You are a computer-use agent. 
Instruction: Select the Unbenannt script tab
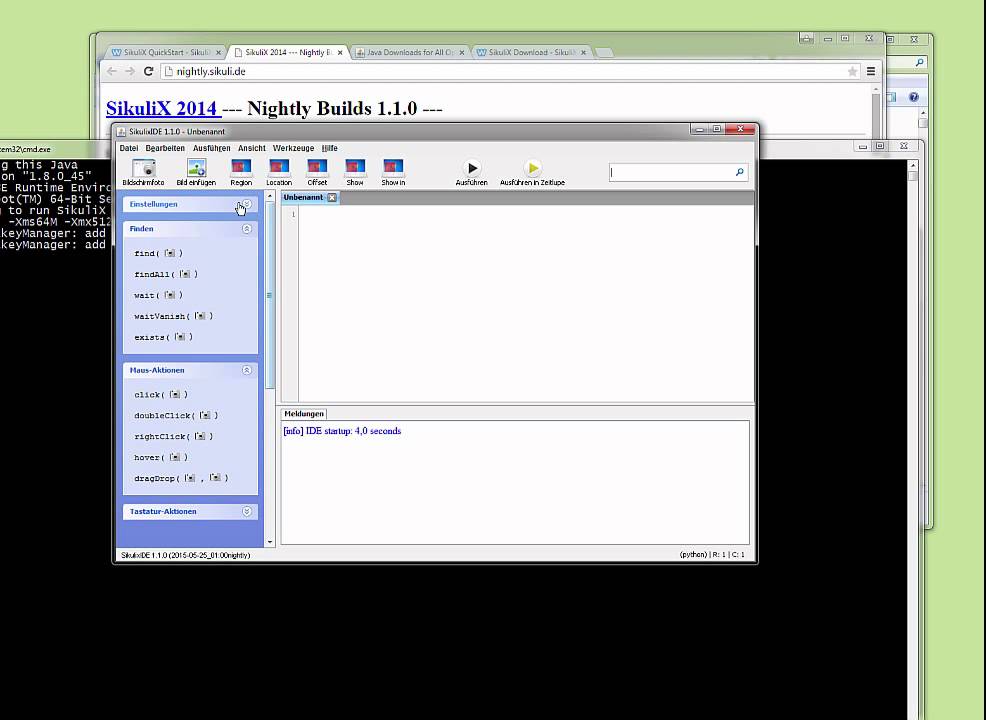click(x=303, y=197)
